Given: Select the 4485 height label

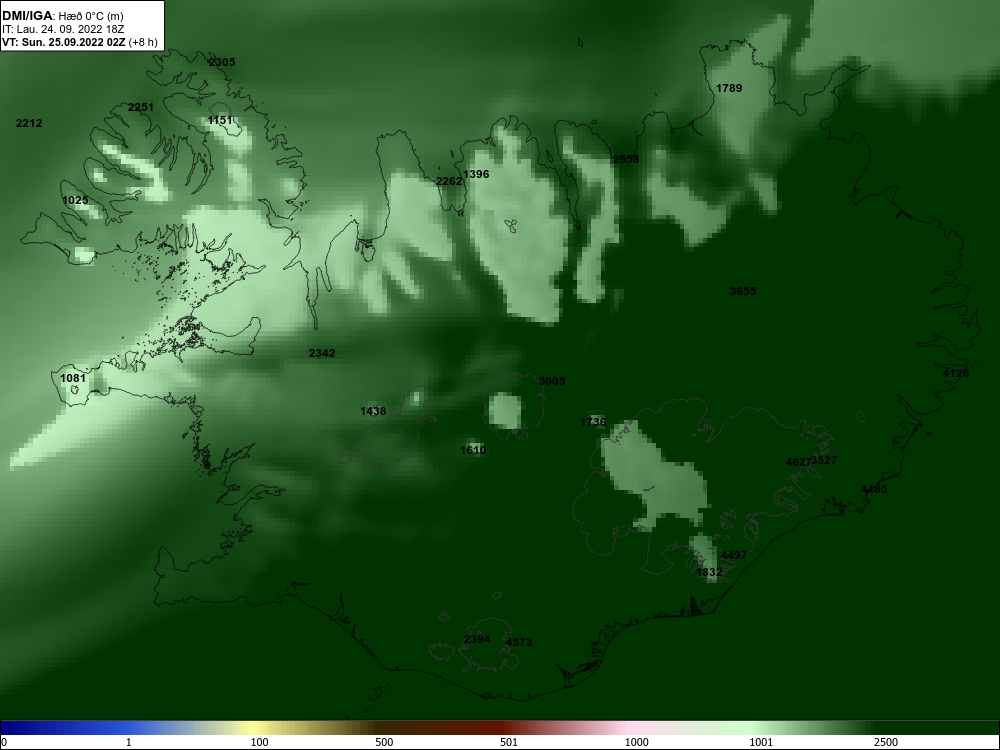Looking at the screenshot, I should pos(874,489).
